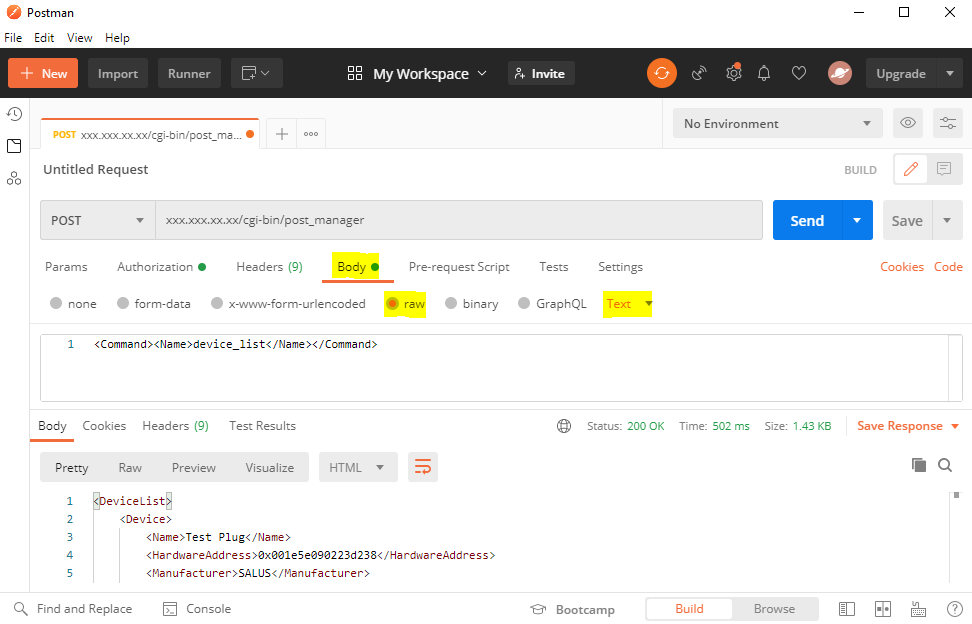Open the Help menu

click(x=117, y=38)
